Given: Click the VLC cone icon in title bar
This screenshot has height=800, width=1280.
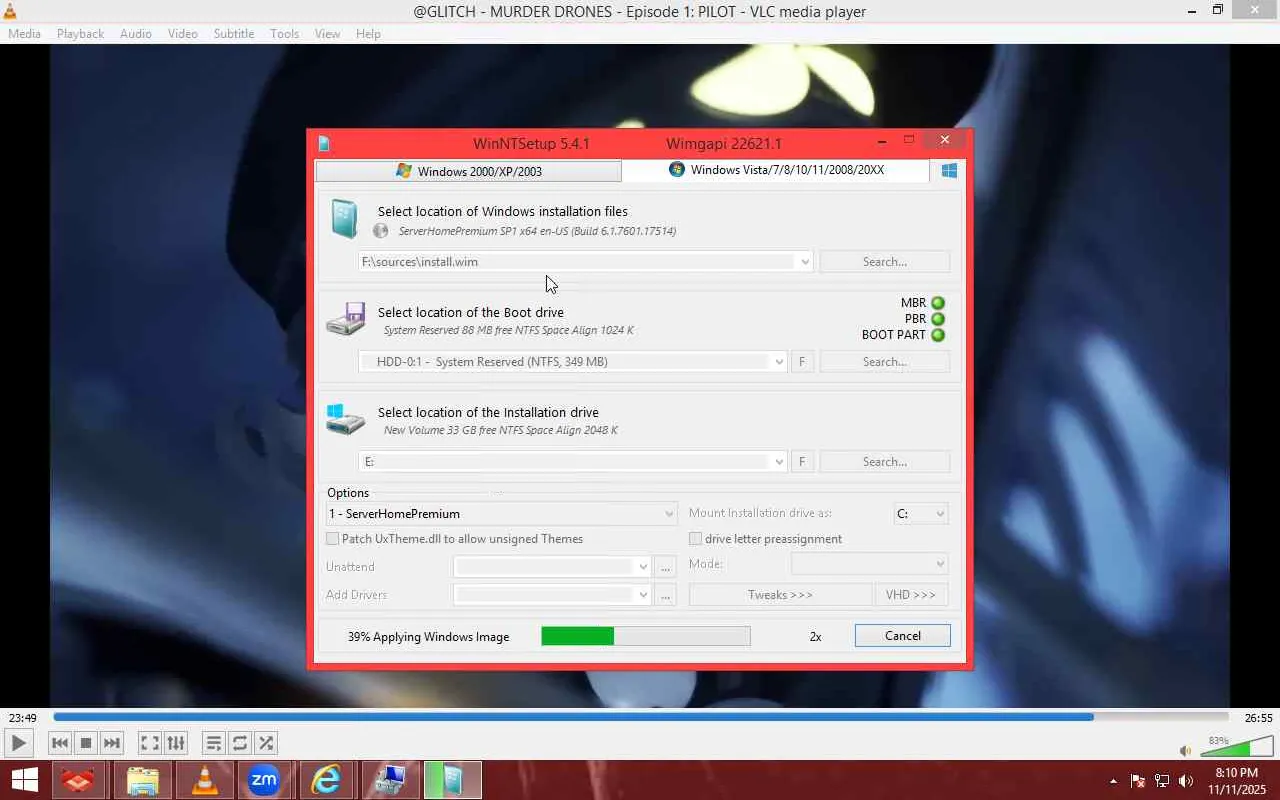Looking at the screenshot, I should 10,11.
